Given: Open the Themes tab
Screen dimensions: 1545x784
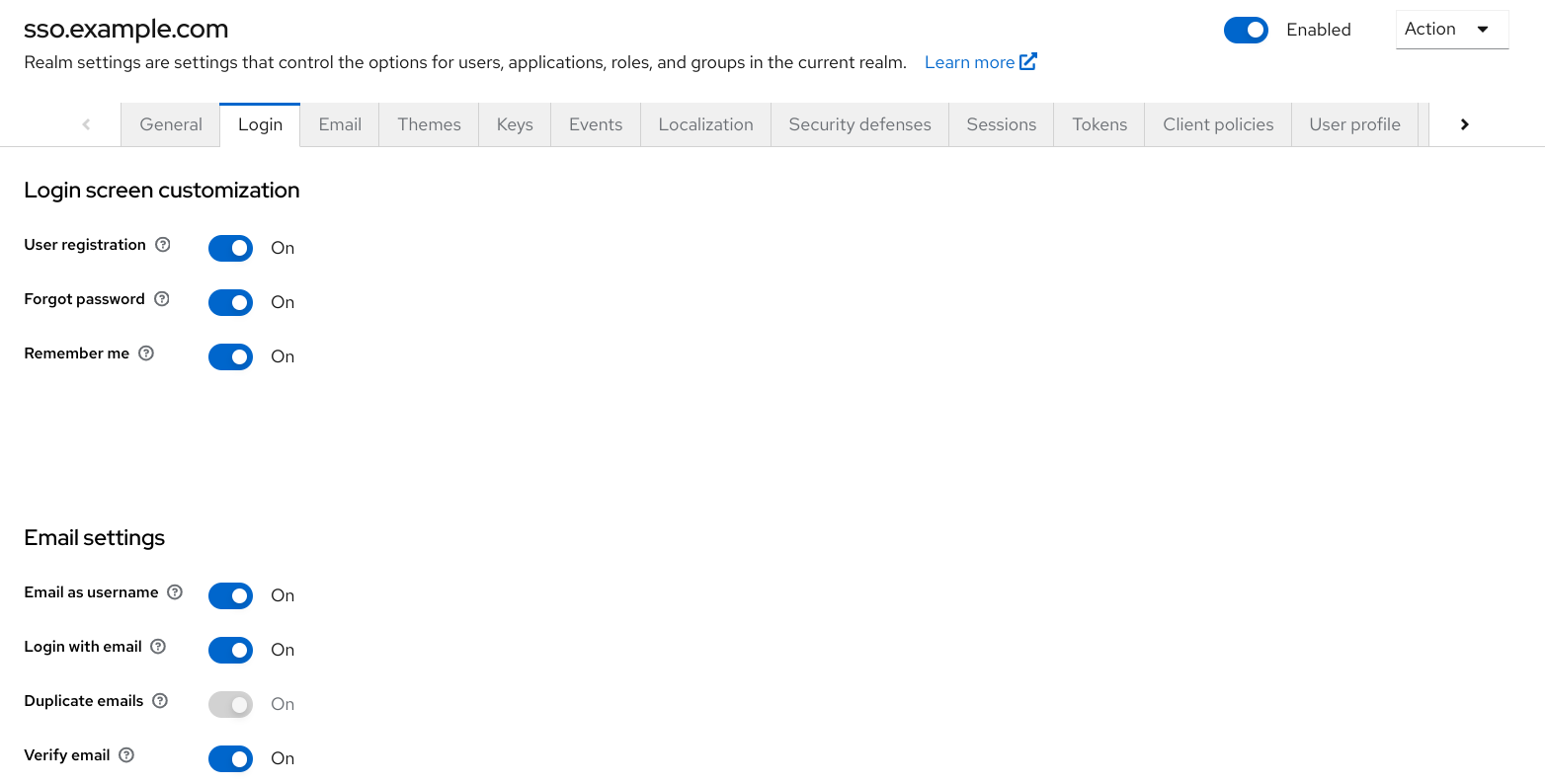Looking at the screenshot, I should click(x=429, y=124).
